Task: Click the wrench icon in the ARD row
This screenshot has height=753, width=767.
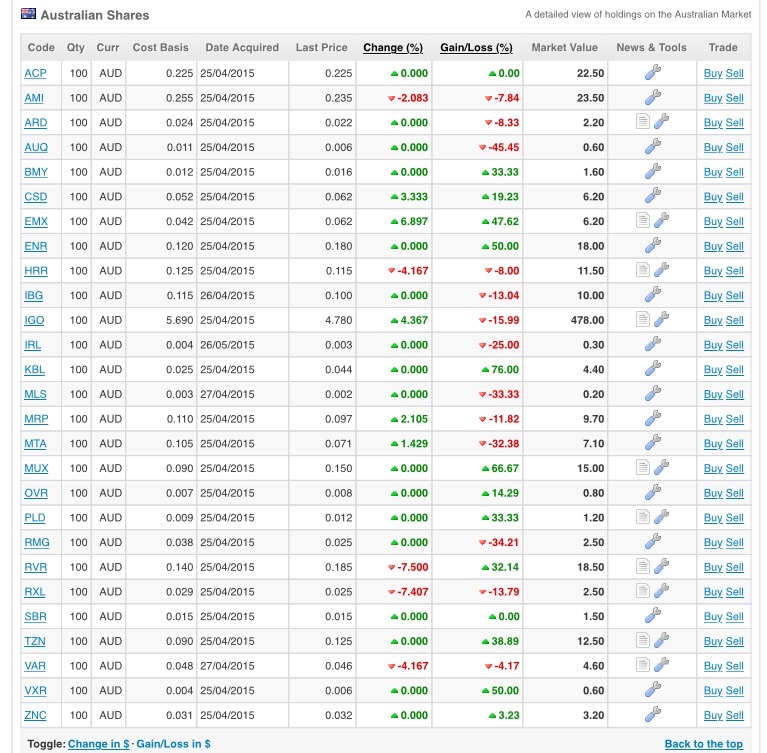Action: click(661, 121)
